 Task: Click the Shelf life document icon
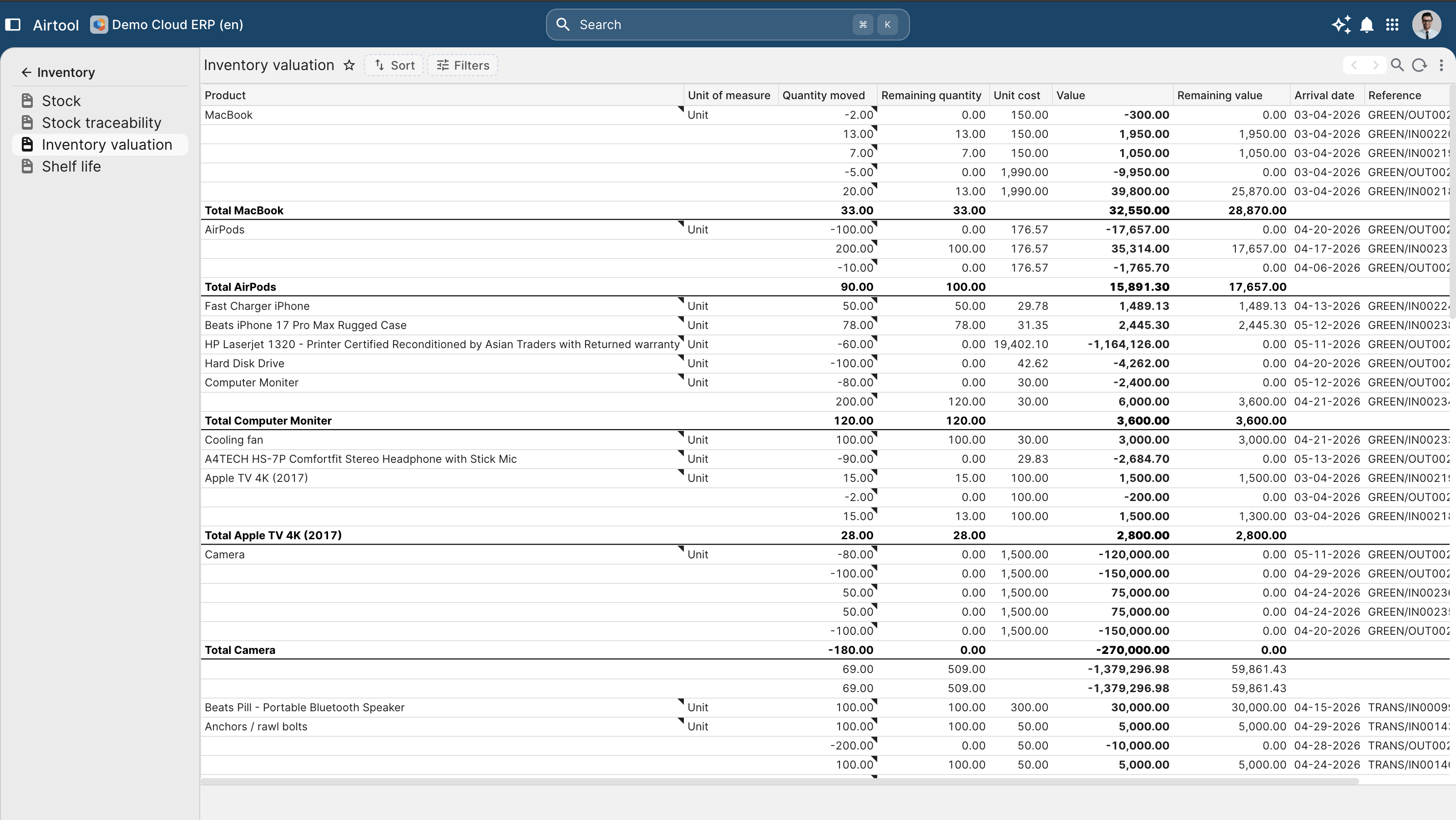pyautogui.click(x=27, y=166)
